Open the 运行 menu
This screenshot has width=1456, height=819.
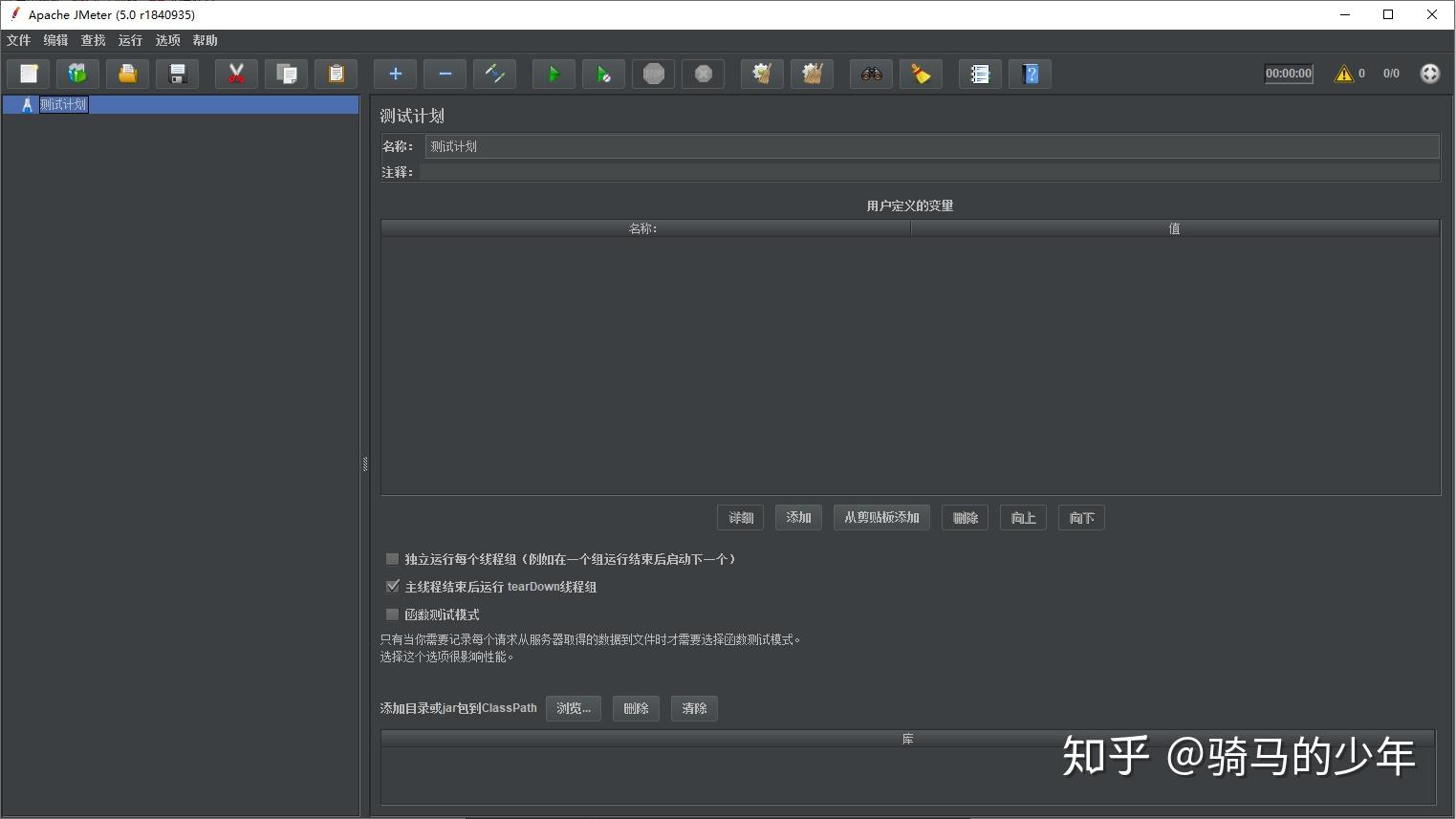(x=129, y=40)
